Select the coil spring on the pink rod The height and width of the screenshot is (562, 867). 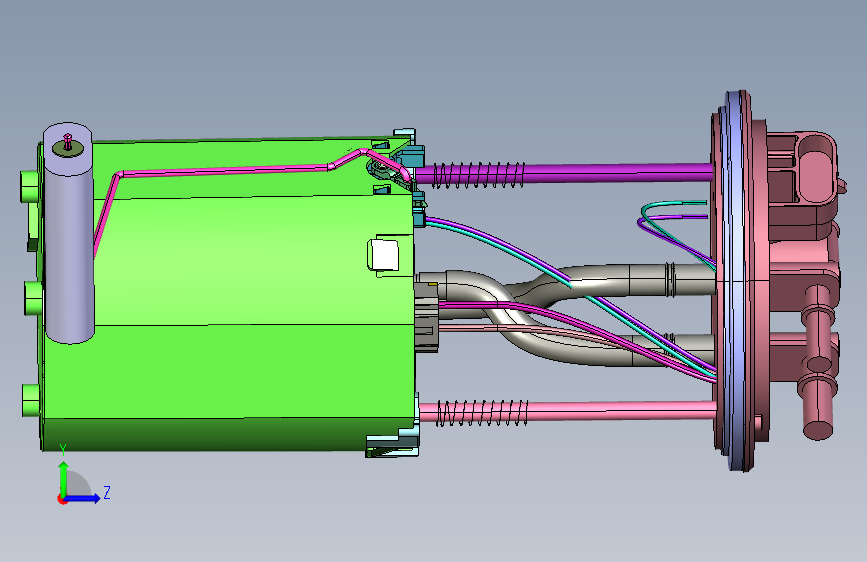[482, 413]
